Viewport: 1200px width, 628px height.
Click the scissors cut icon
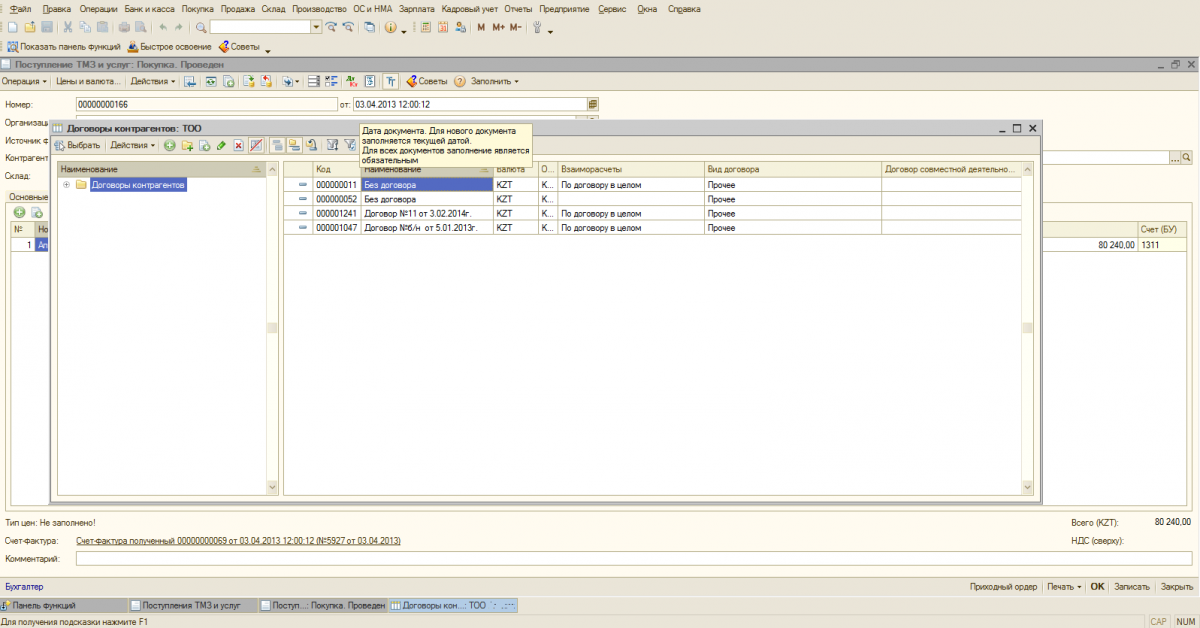(x=66, y=27)
